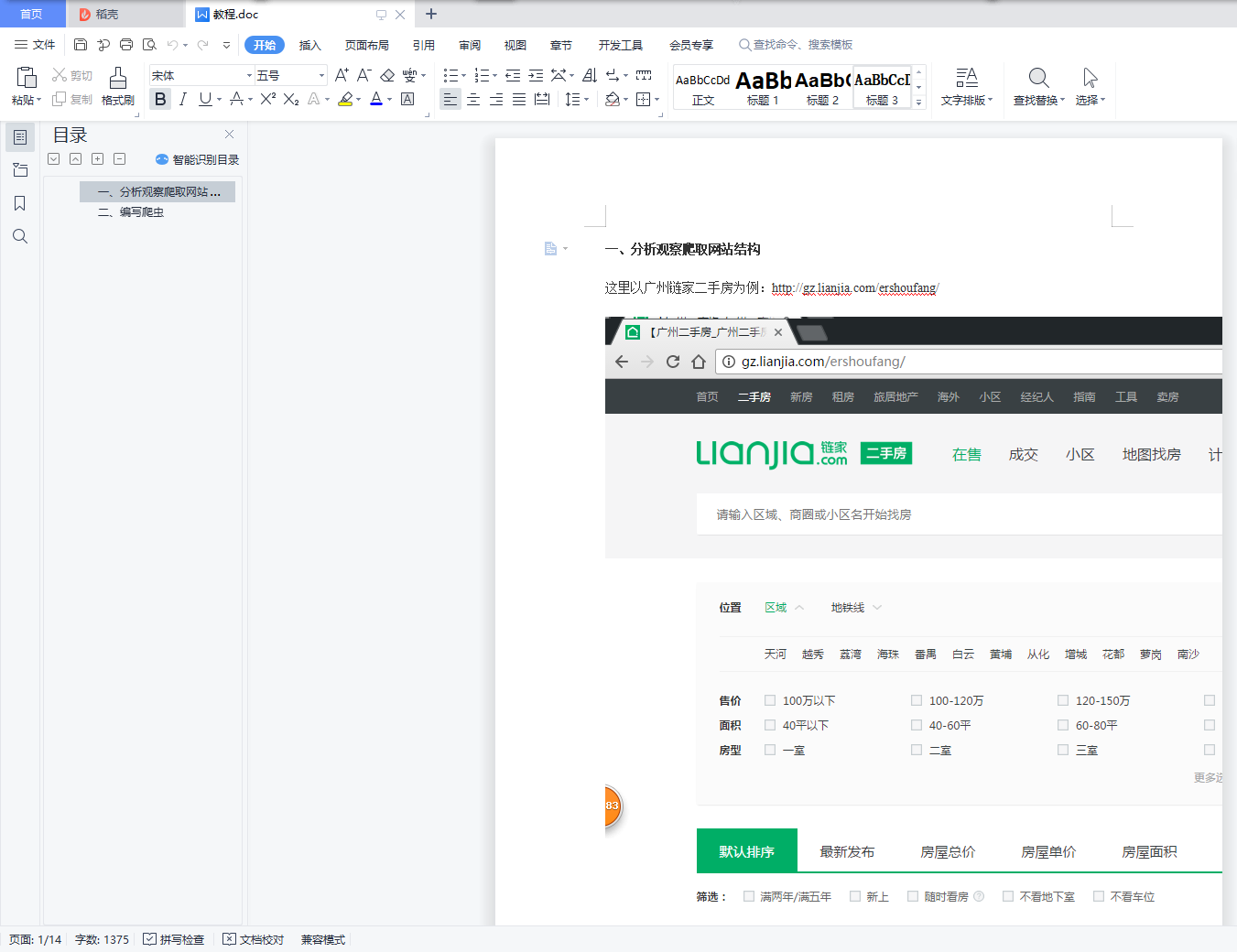Toggle the bulleted list button
Screen dimensions: 1237x952
450,75
